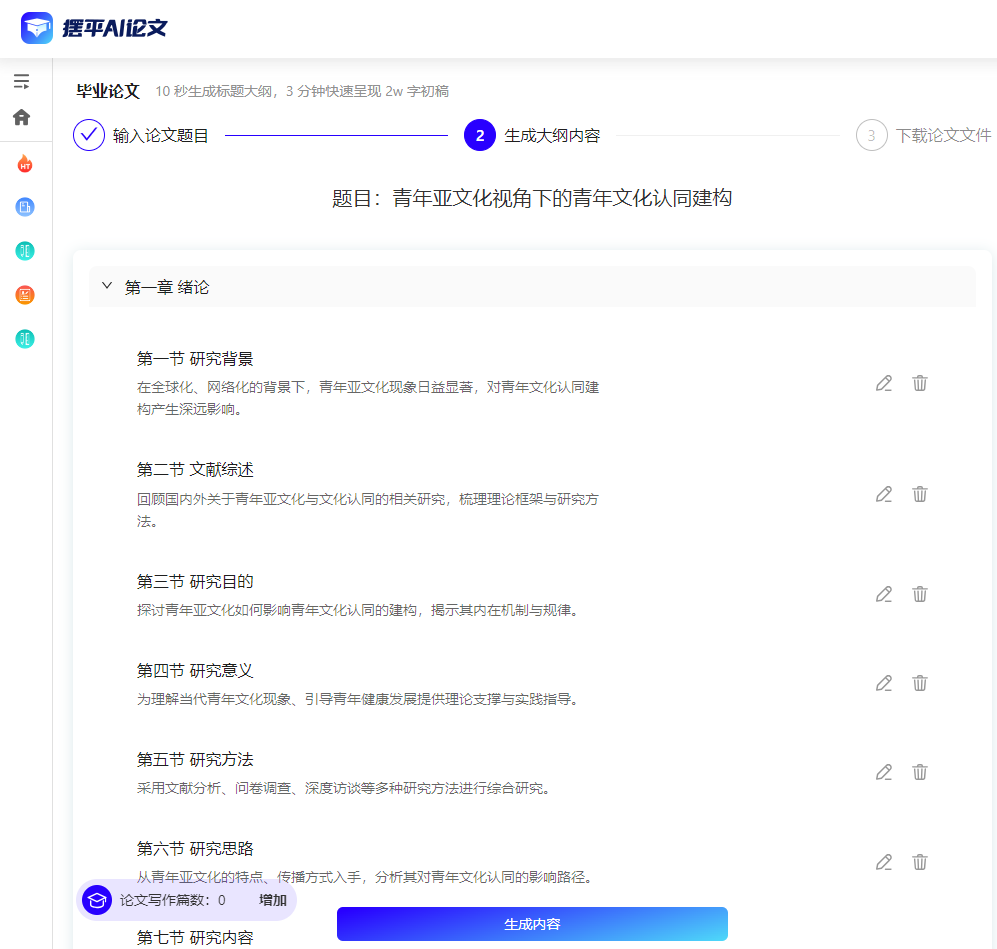The width and height of the screenshot is (997, 949).
Task: Go to step 下载论文文件
Action: (x=870, y=135)
